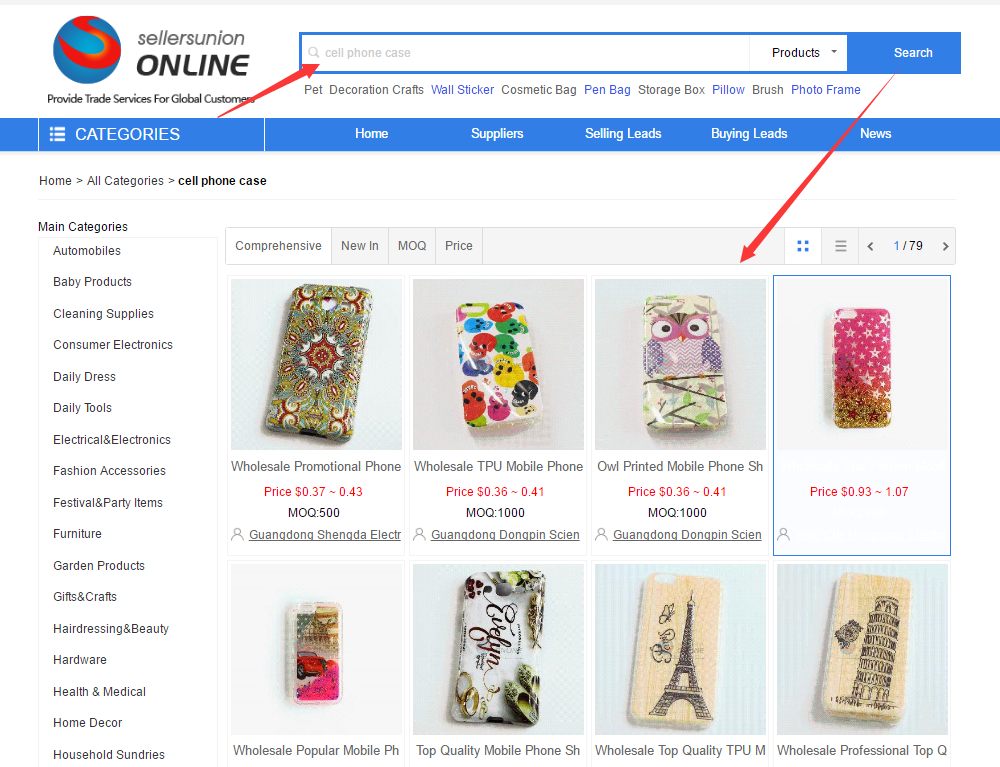Switch to list view layout

840,245
